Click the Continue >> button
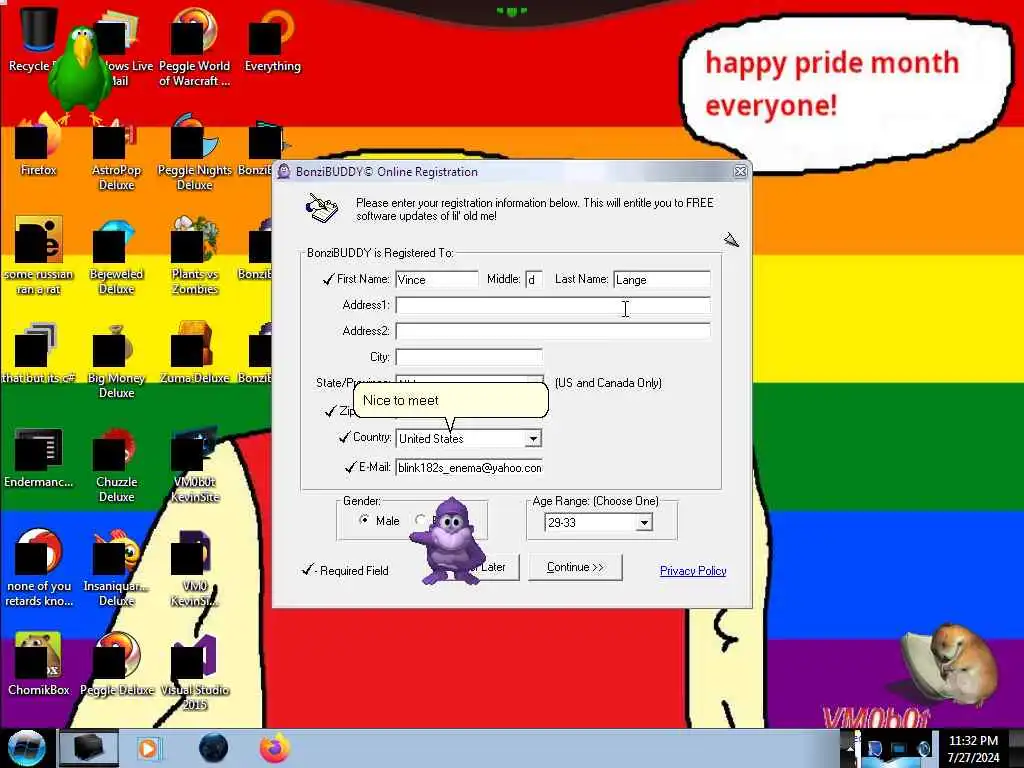Screen dimensions: 1024x768 (x=575, y=567)
